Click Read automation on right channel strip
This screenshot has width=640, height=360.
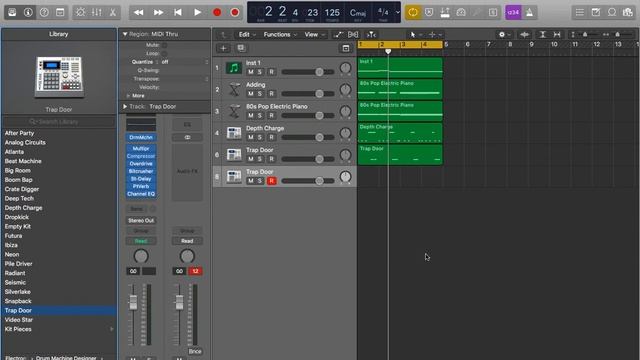187,241
